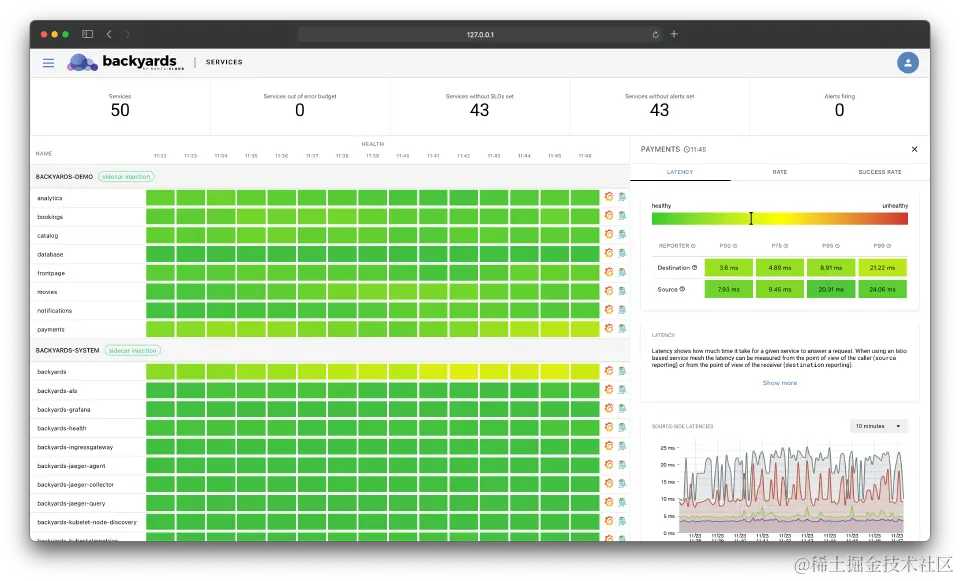Open Grafana dashboard for database service

tap(609, 253)
